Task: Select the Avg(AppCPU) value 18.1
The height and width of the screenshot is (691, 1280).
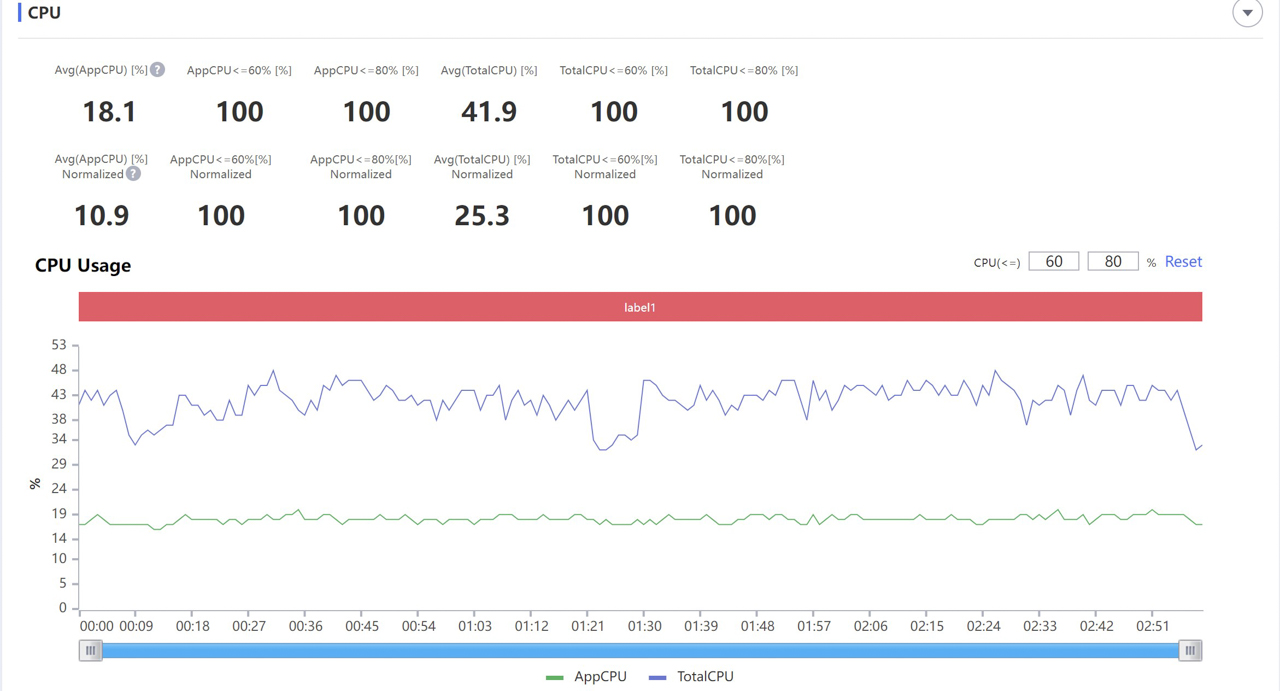Action: (x=109, y=112)
